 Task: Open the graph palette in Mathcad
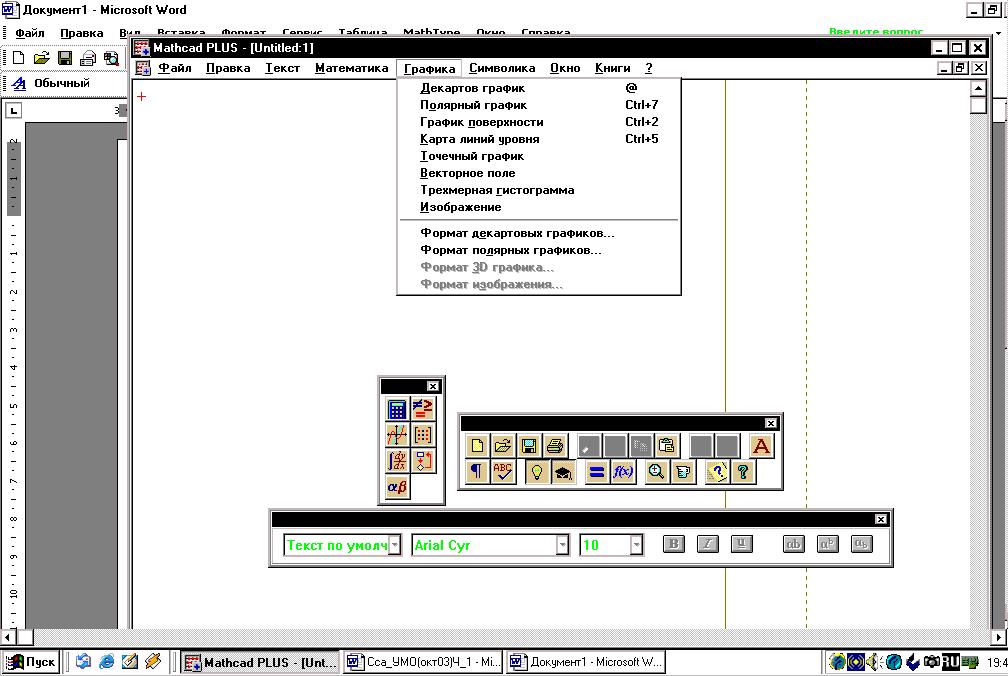point(397,435)
